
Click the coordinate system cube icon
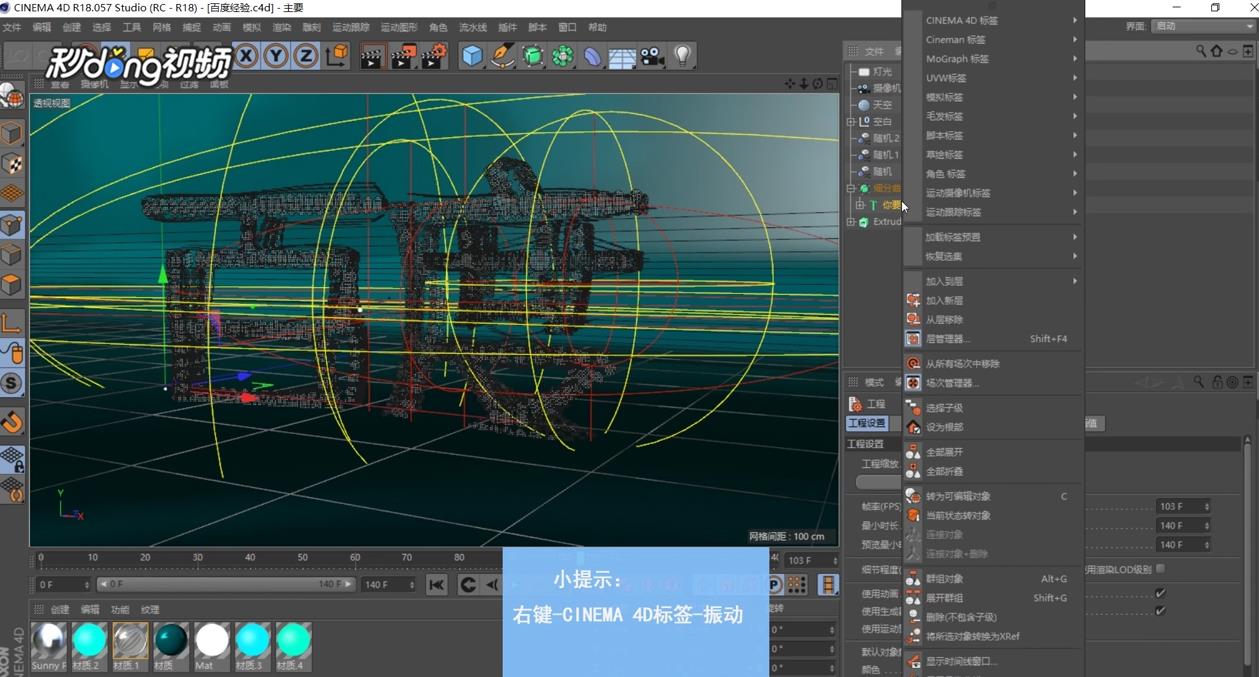pyautogui.click(x=337, y=56)
